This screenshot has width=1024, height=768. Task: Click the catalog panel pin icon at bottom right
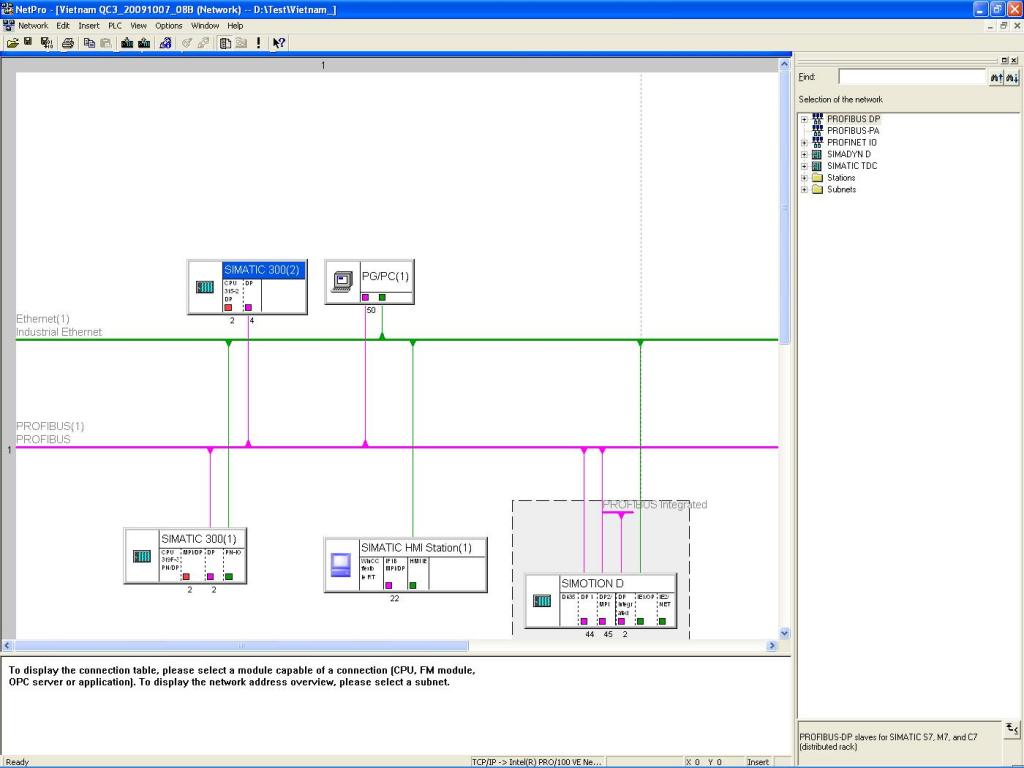coord(1012,728)
